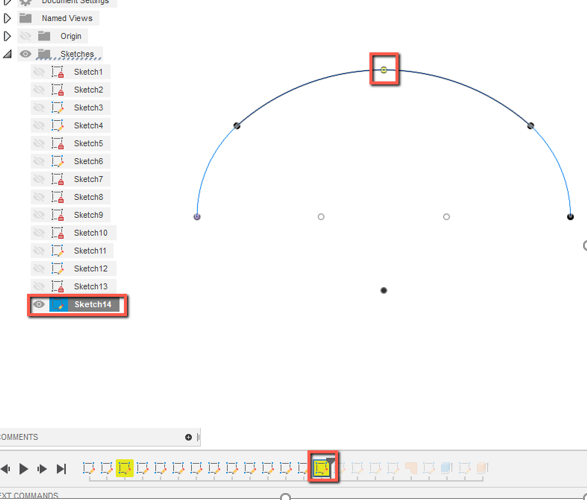Select the right hollow circle point
This screenshot has width=587, height=500.
[x=446, y=217]
